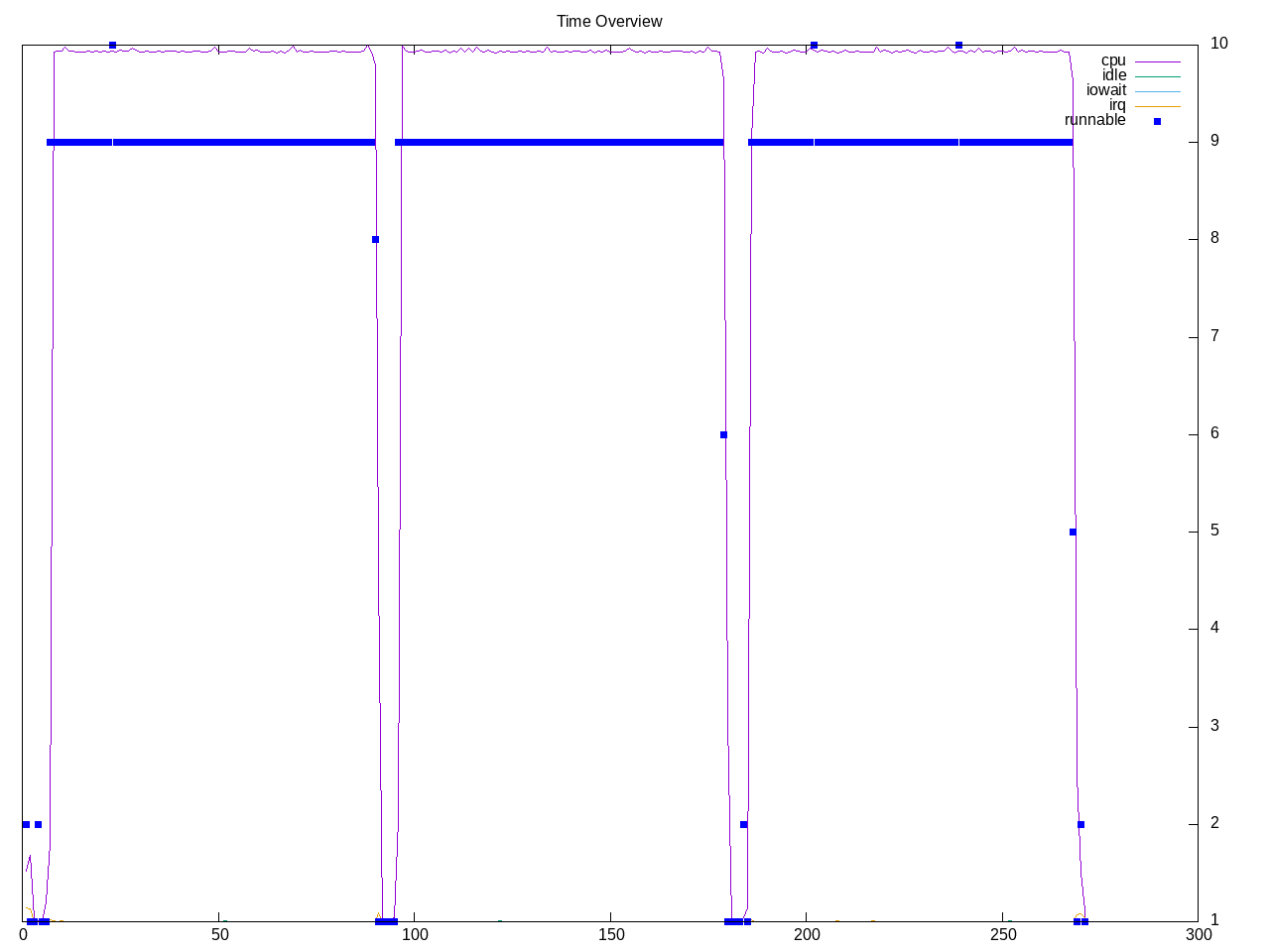Viewport: 1270px width, 952px height.
Task: Click the y-axis tick label 7
Action: [x=1214, y=336]
